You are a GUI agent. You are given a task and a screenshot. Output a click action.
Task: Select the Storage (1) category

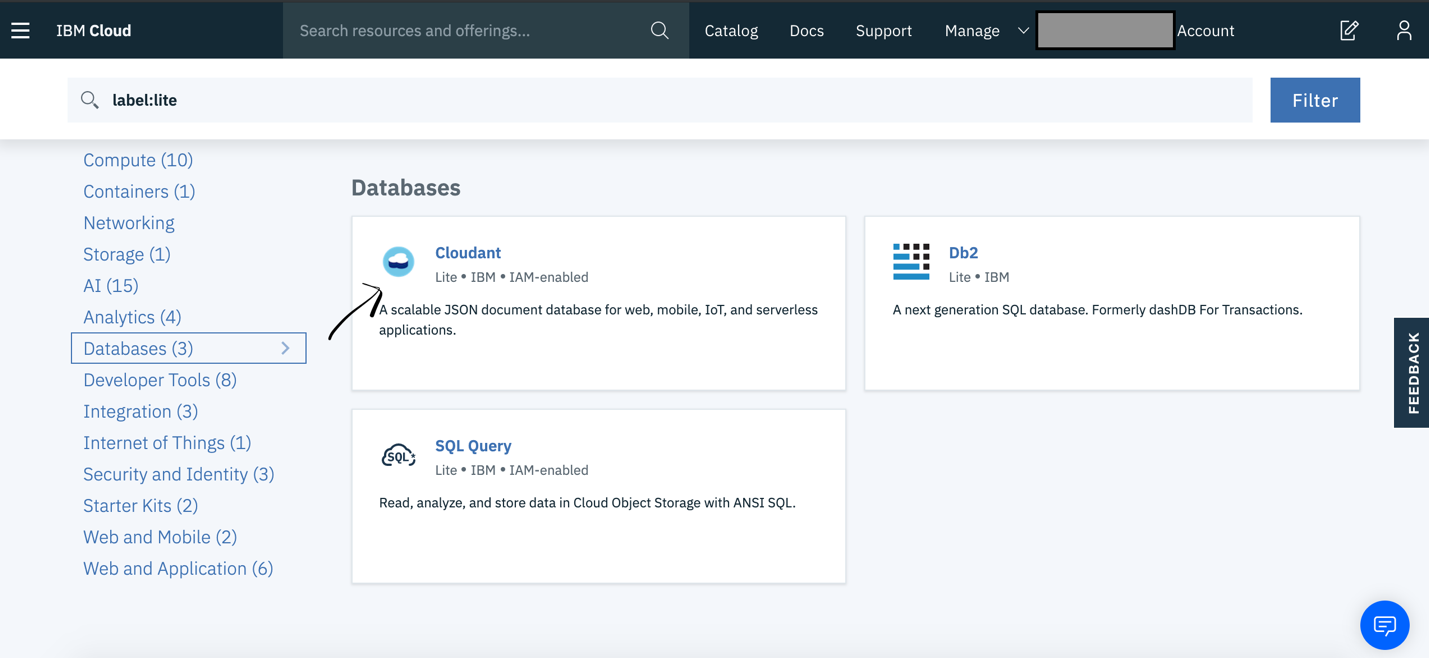pos(127,254)
